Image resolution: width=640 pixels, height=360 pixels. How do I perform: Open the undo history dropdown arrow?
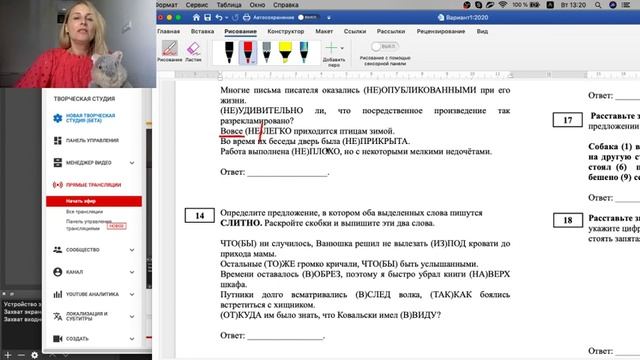tap(227, 18)
